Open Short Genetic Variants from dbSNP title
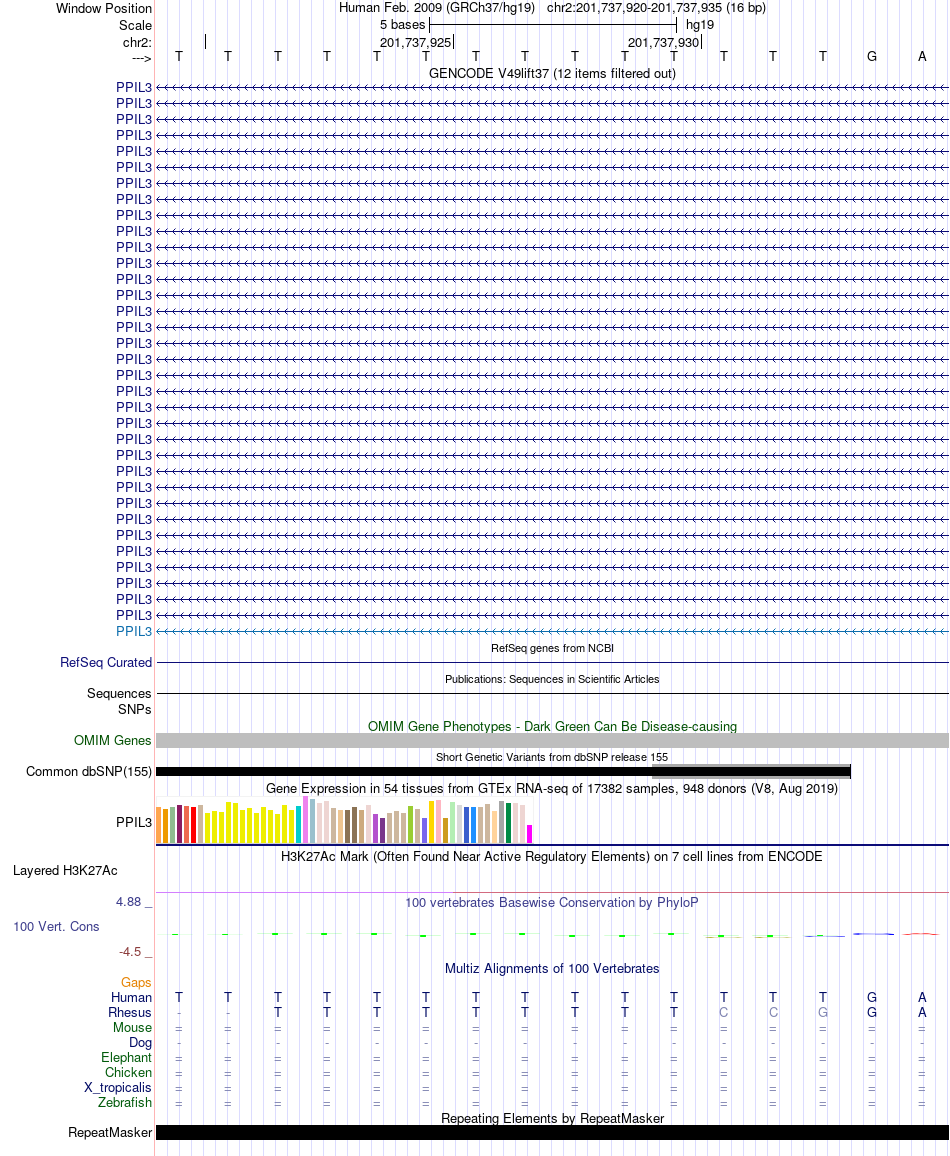Viewport: 950px width, 1156px height. [x=552, y=757]
